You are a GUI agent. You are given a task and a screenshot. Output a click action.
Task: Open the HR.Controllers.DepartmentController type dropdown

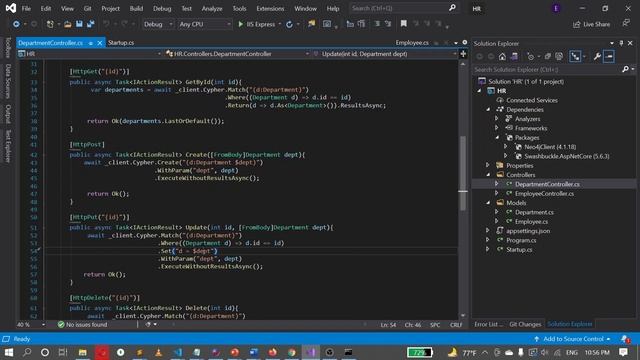click(x=237, y=53)
